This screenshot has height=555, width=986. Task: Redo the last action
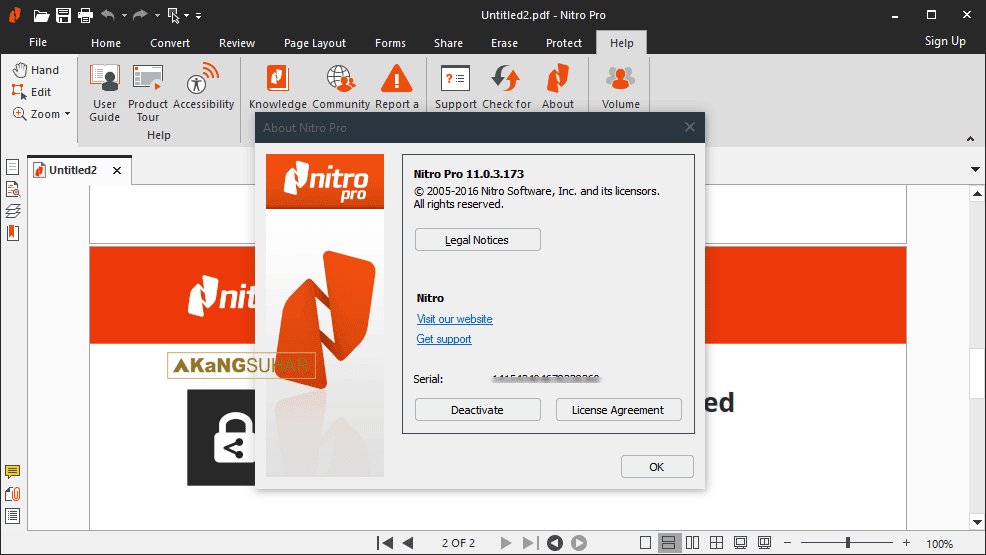point(140,14)
